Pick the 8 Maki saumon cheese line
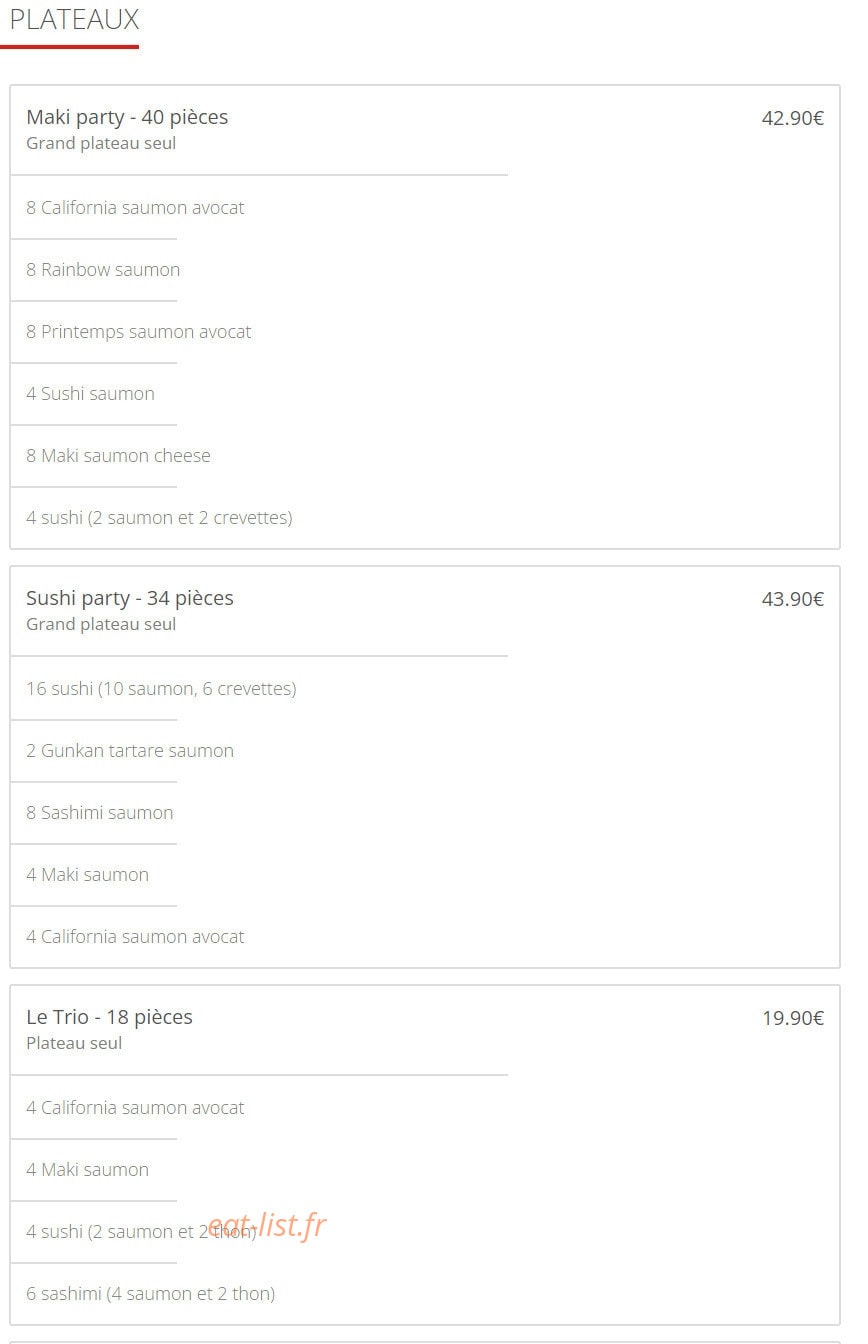The height and width of the screenshot is (1344, 868). [x=118, y=456]
